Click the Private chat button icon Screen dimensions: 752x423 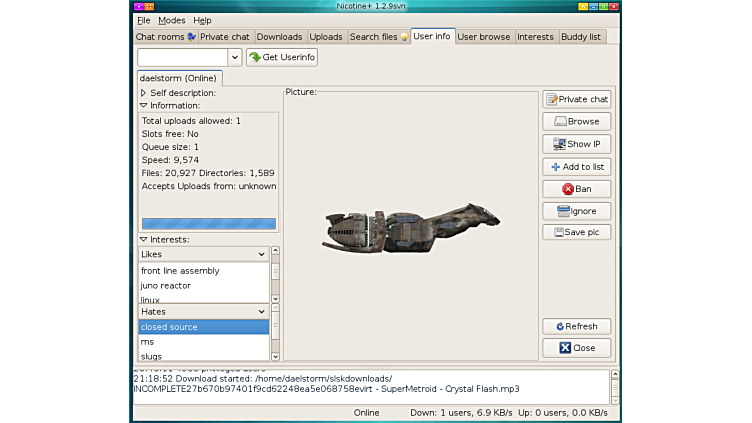point(552,100)
